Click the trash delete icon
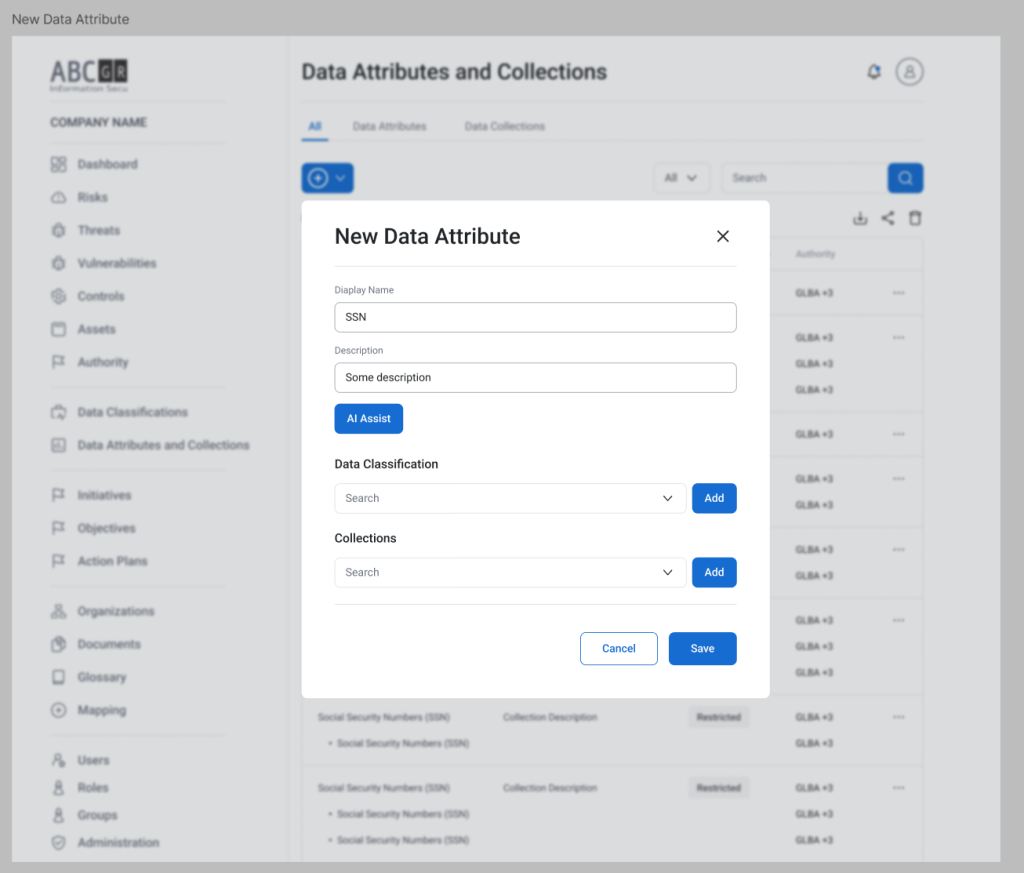Image resolution: width=1024 pixels, height=873 pixels. [915, 219]
